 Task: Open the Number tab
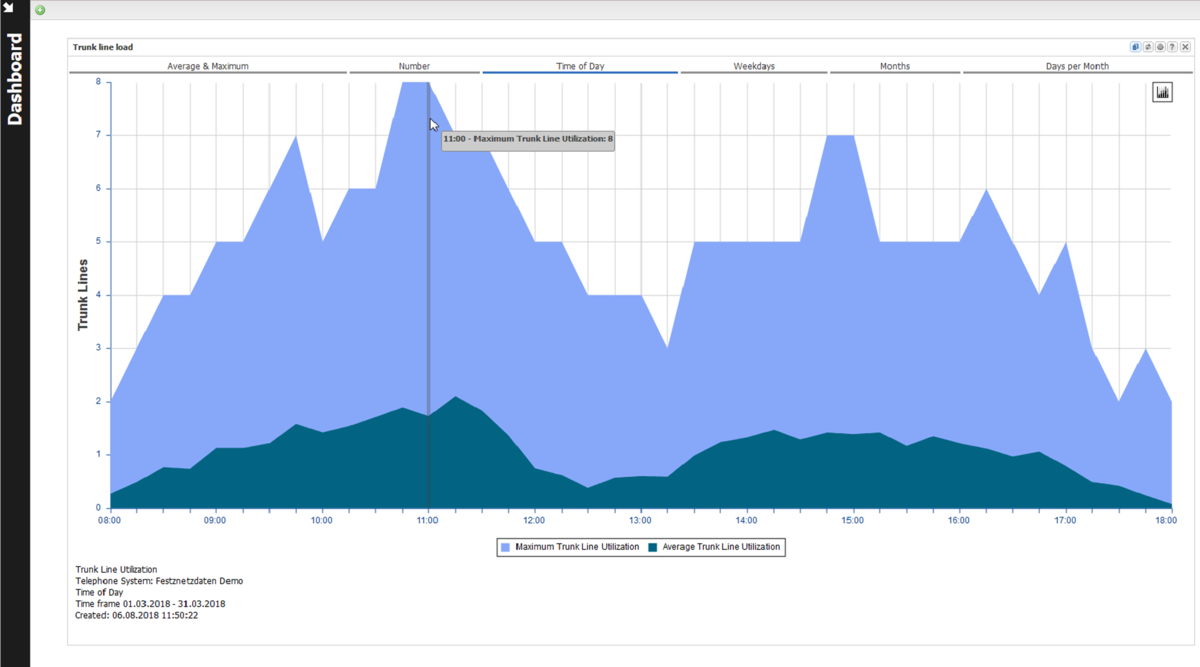tap(414, 66)
